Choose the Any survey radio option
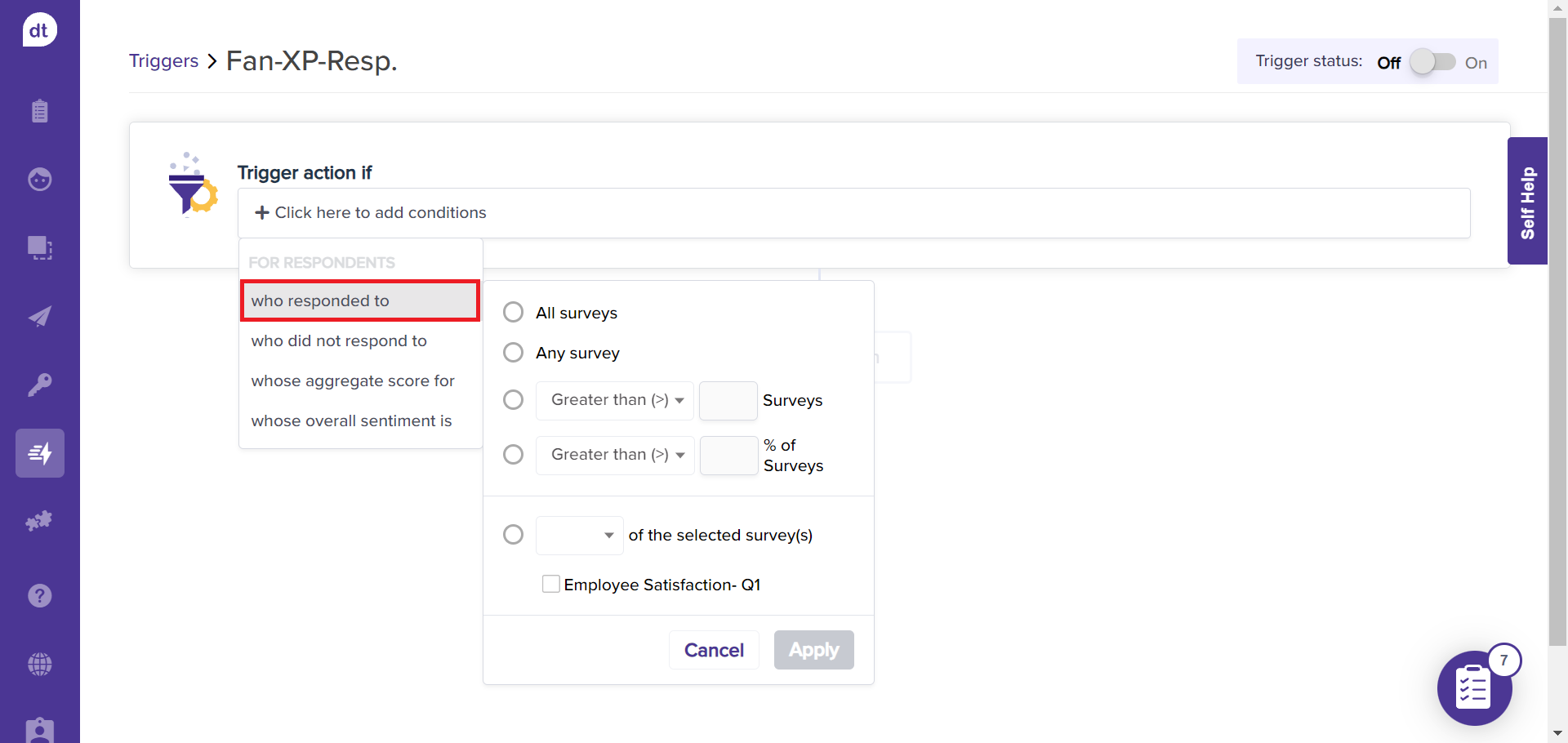The height and width of the screenshot is (743, 1568). 513,353
